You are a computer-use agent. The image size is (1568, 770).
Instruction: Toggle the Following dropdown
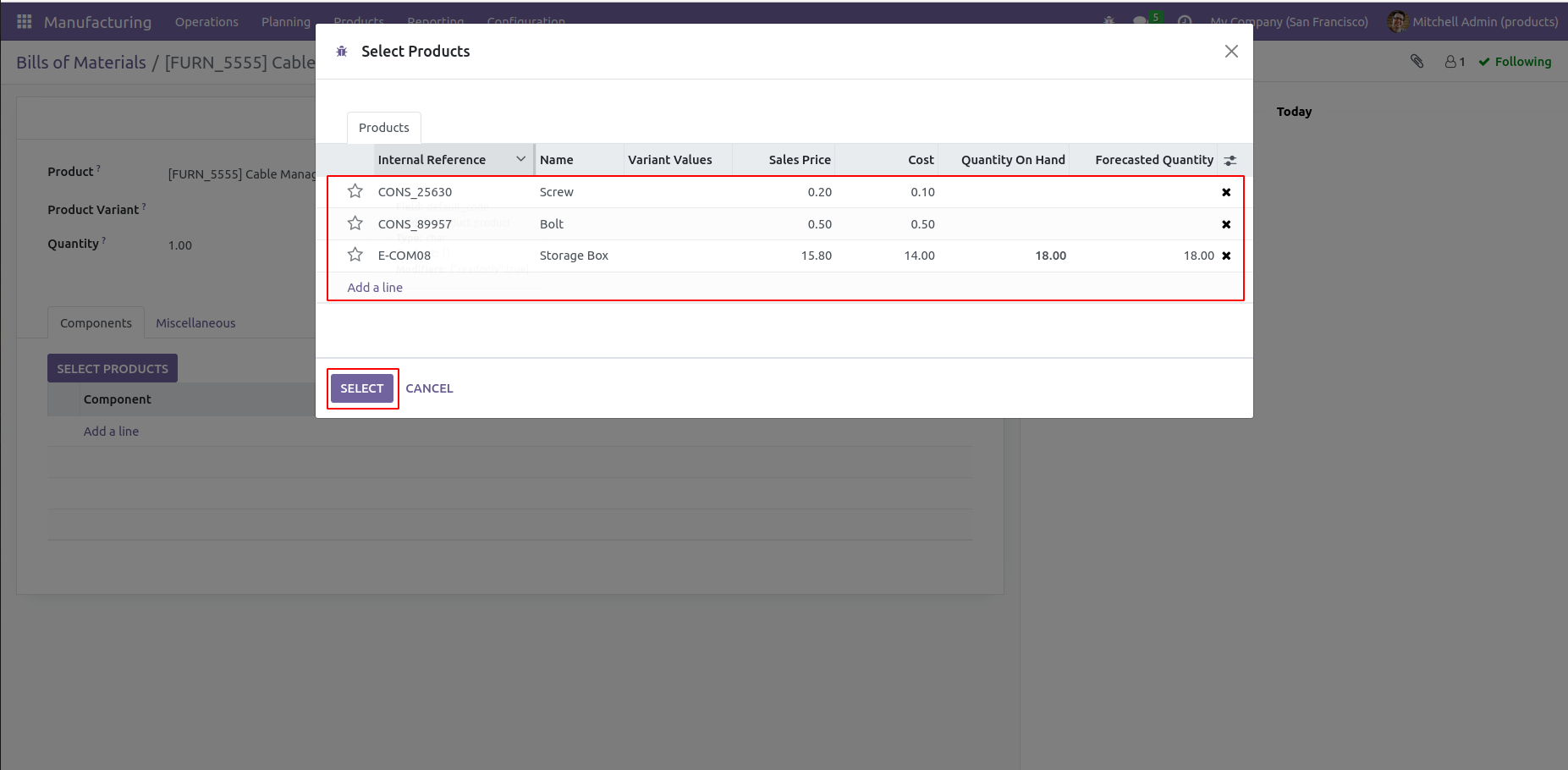1515,62
